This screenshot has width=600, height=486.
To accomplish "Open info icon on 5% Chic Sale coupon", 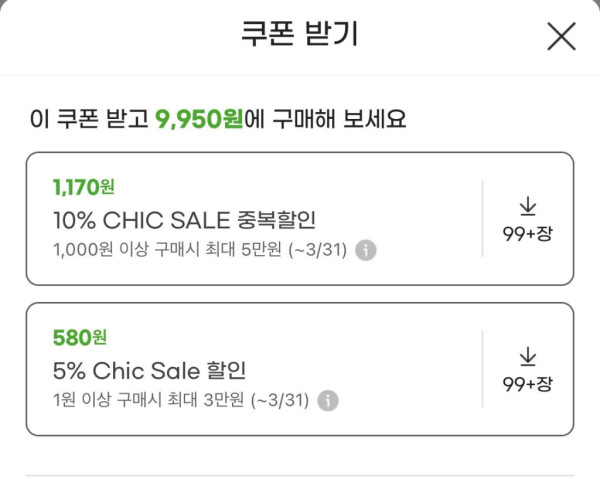I will click(x=328, y=400).
